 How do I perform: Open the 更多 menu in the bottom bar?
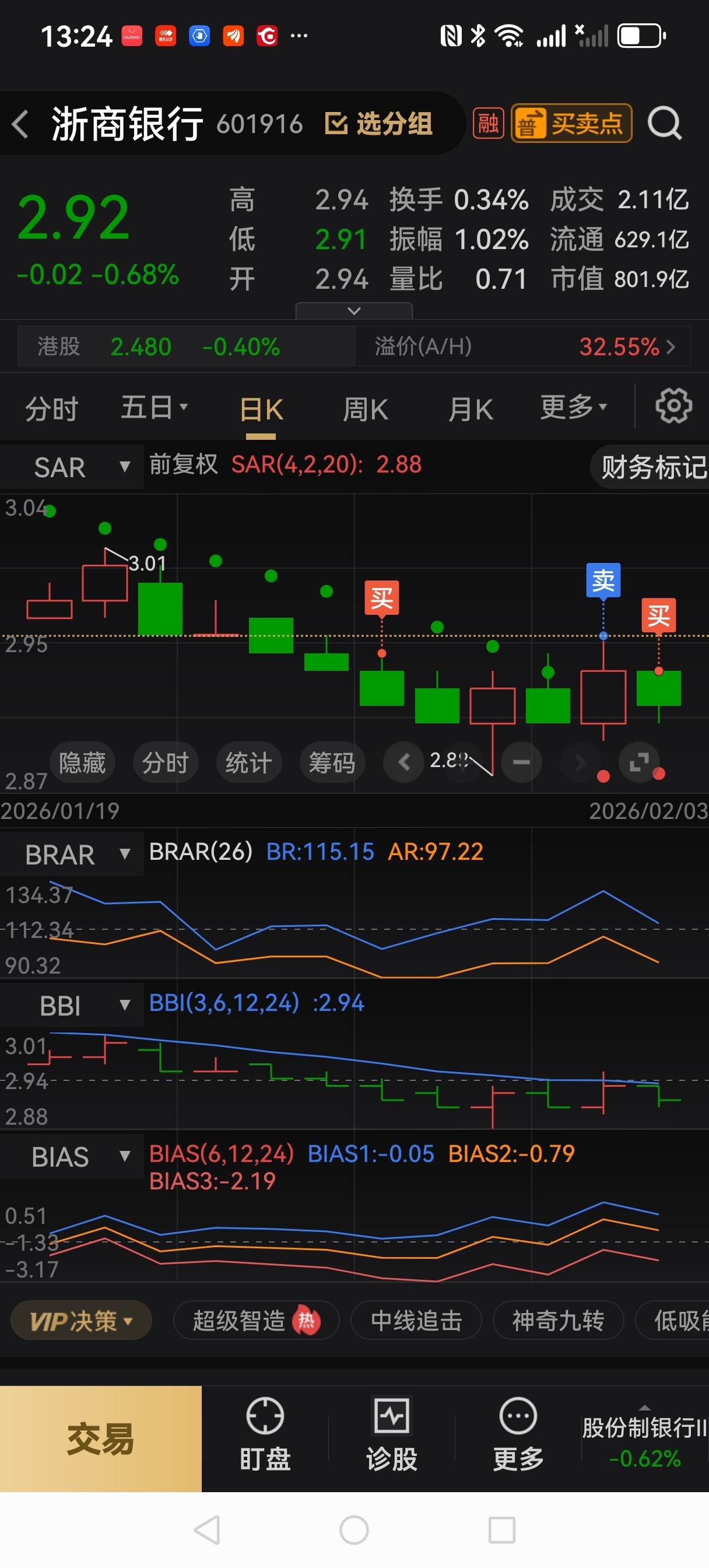[x=518, y=1434]
